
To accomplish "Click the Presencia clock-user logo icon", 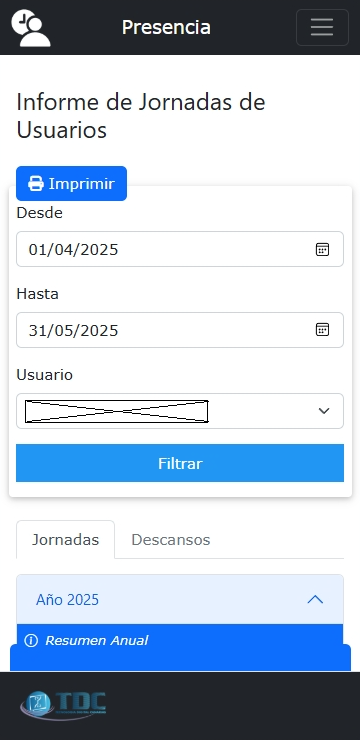I will point(31,27).
